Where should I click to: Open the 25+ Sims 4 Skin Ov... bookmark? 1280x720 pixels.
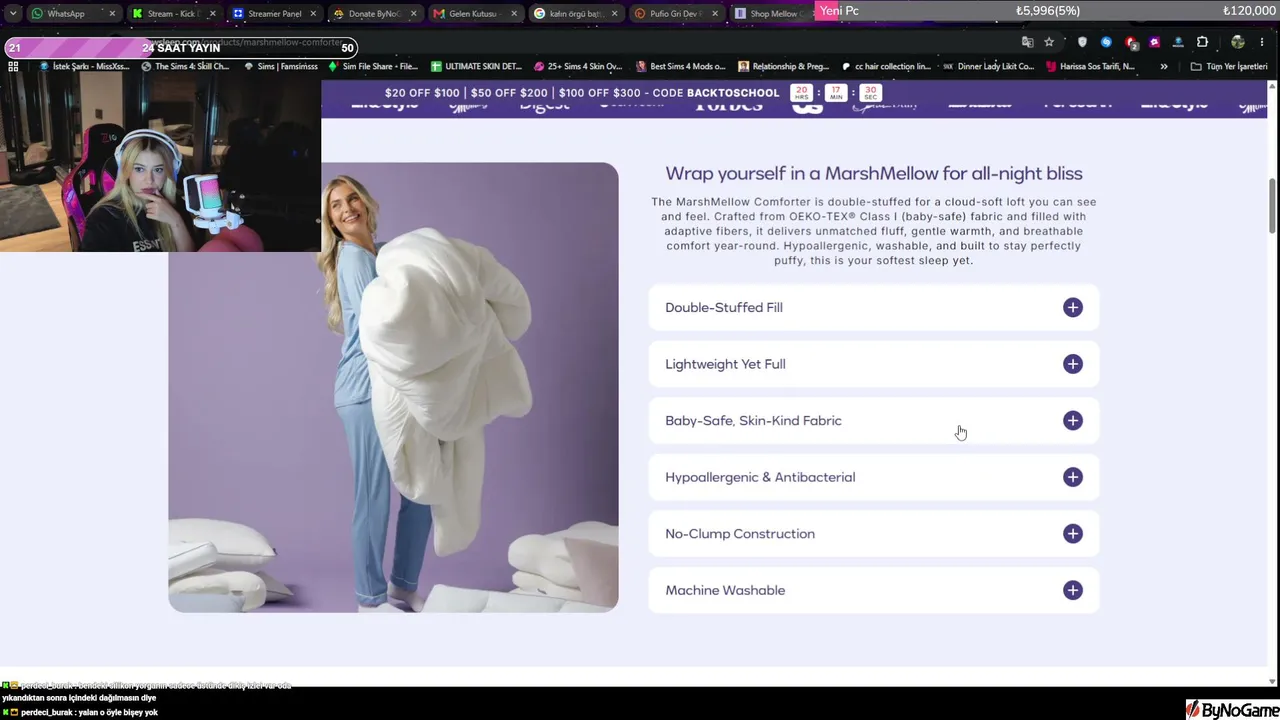[579, 67]
